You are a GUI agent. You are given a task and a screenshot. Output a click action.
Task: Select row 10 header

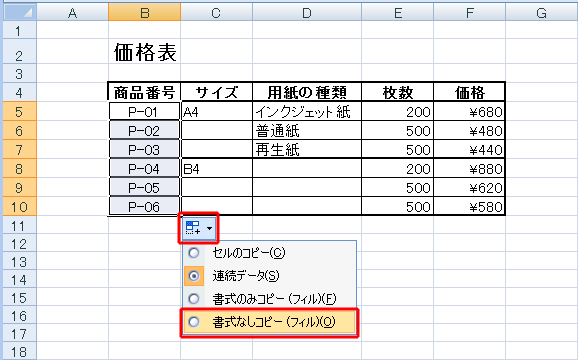click(20, 206)
